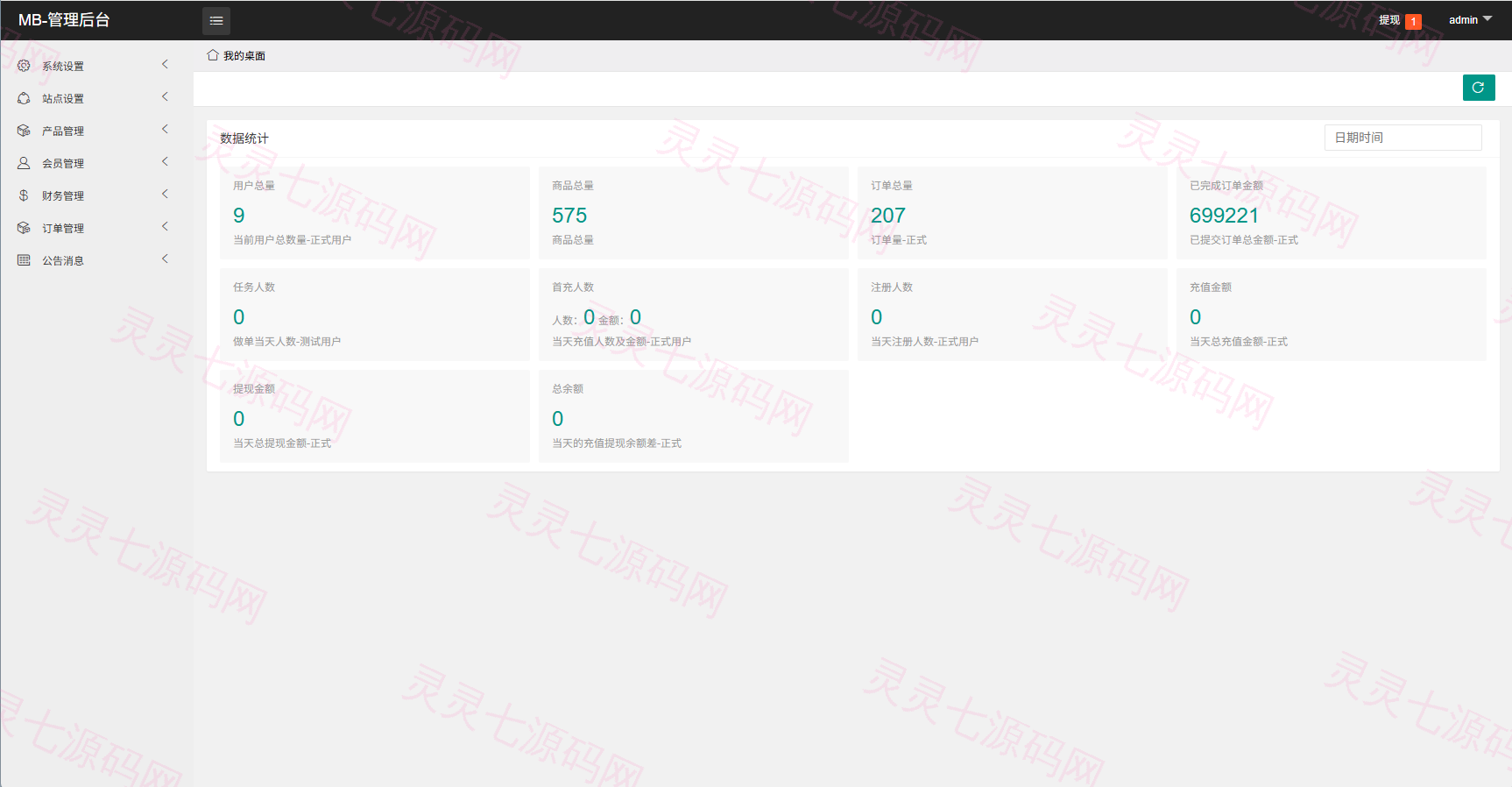Image resolution: width=1512 pixels, height=787 pixels.
Task: Click the 当天的充值提现余额差-正式 caption
Action: click(617, 443)
